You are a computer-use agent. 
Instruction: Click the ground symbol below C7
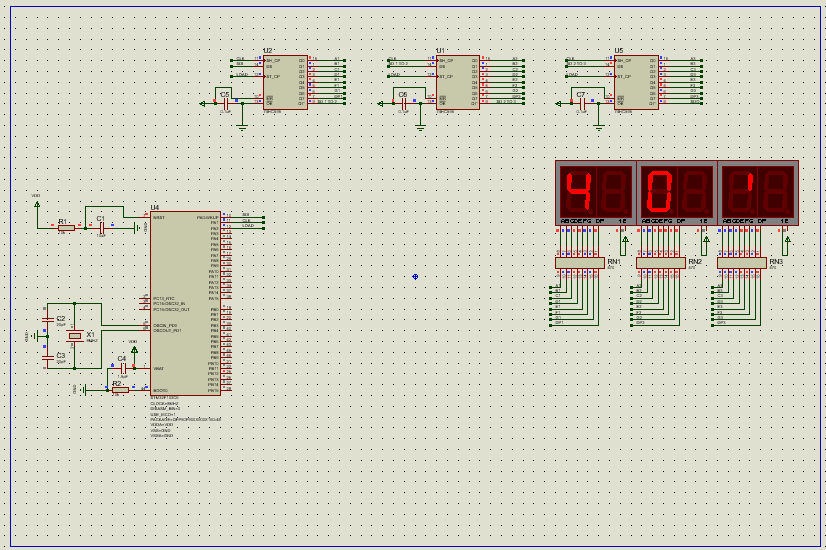(598, 127)
